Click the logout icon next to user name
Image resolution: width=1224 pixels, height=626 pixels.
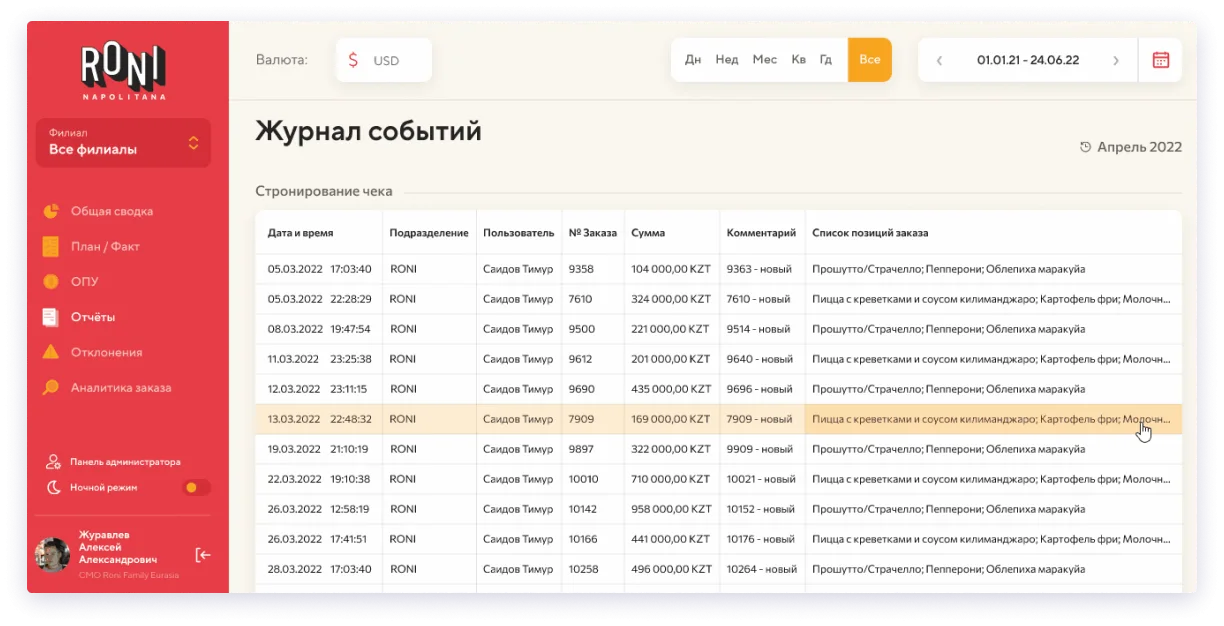(203, 555)
